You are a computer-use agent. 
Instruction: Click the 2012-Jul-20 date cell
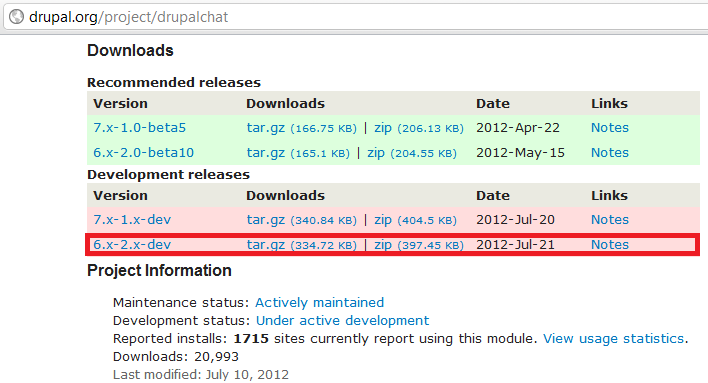tap(515, 220)
